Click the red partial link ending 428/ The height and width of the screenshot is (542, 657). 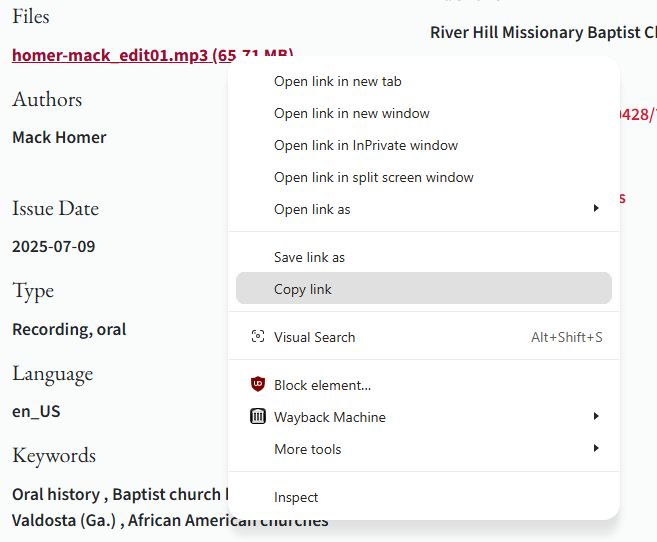(637, 114)
